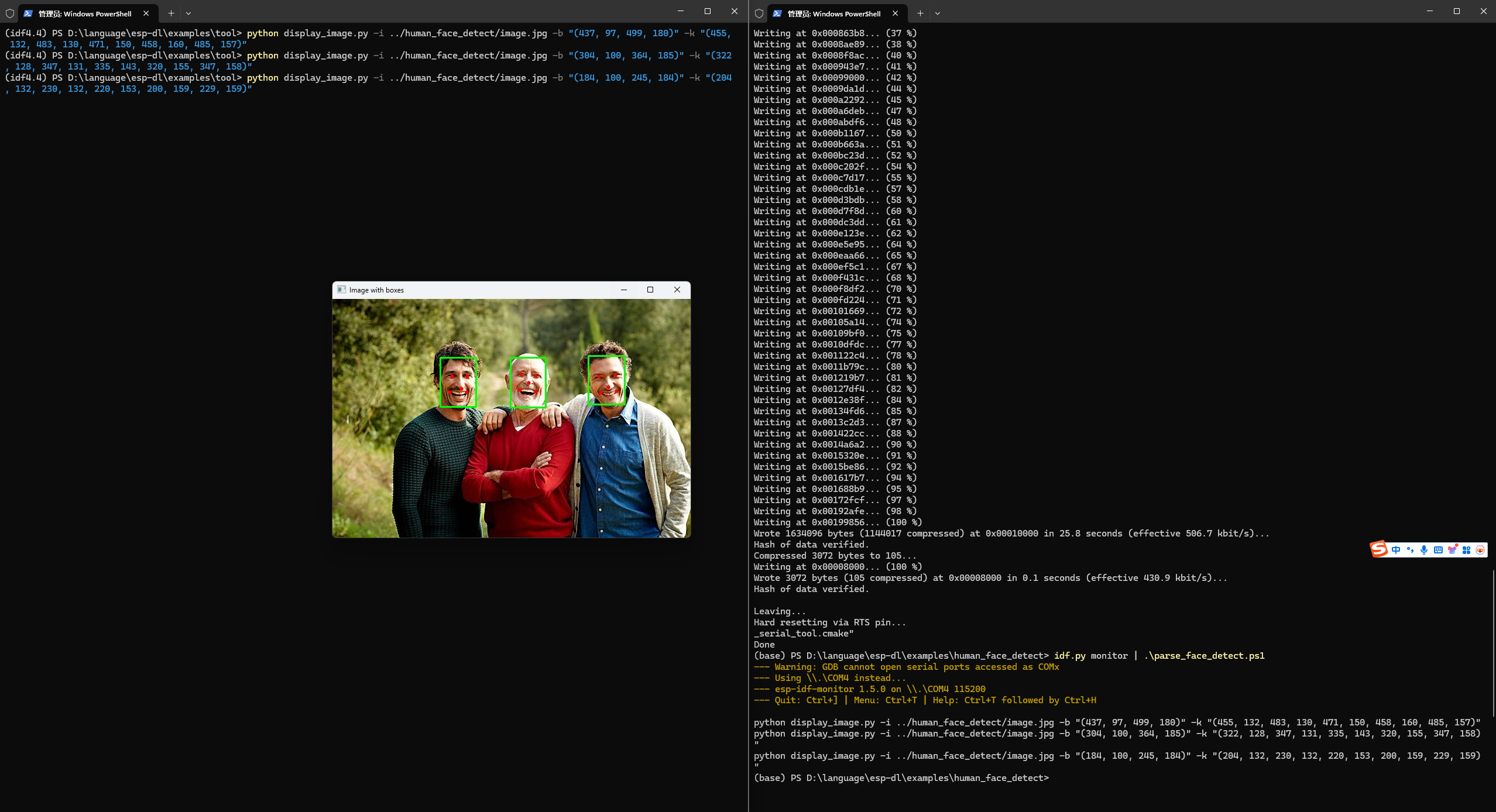1496x812 pixels.
Task: Open the soft keyboard icon
Action: click(1438, 550)
